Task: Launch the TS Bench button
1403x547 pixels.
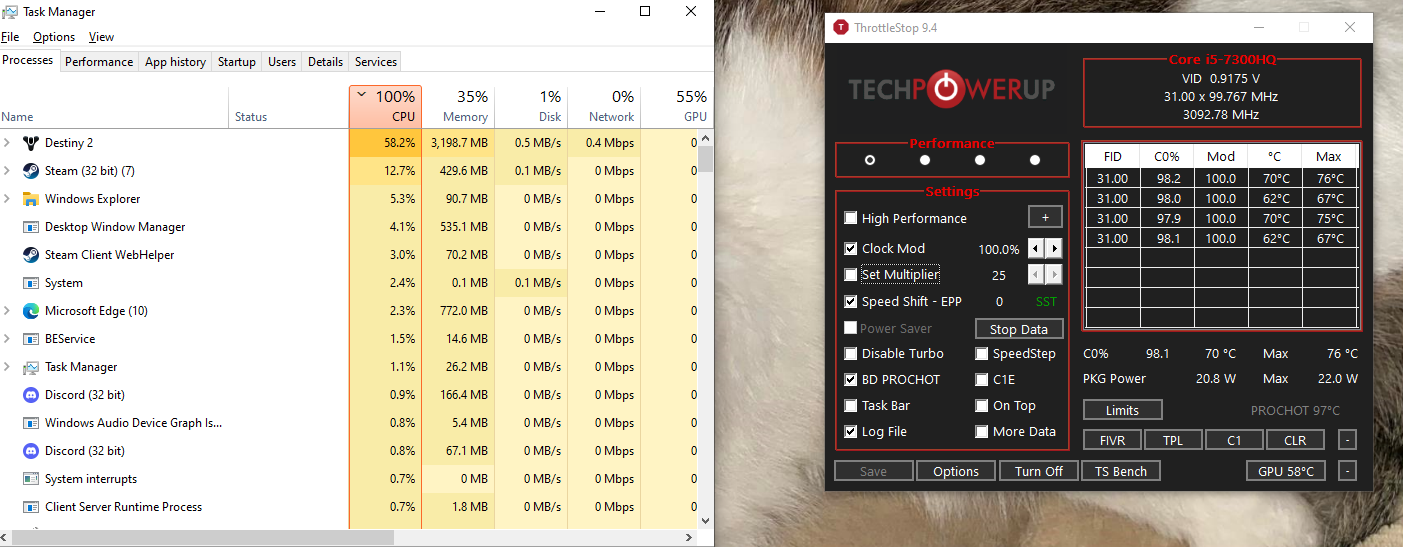Action: (x=1121, y=471)
